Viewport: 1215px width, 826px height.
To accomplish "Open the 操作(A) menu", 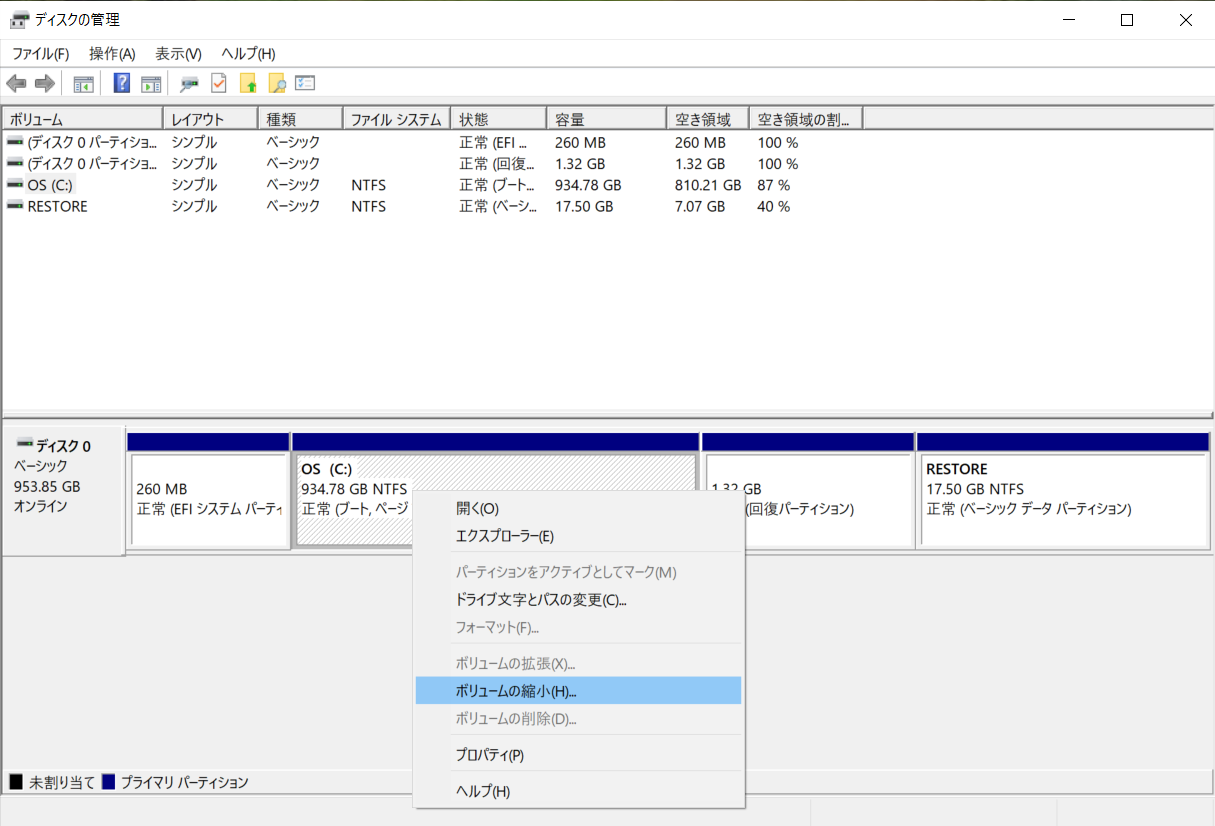I will (x=112, y=54).
